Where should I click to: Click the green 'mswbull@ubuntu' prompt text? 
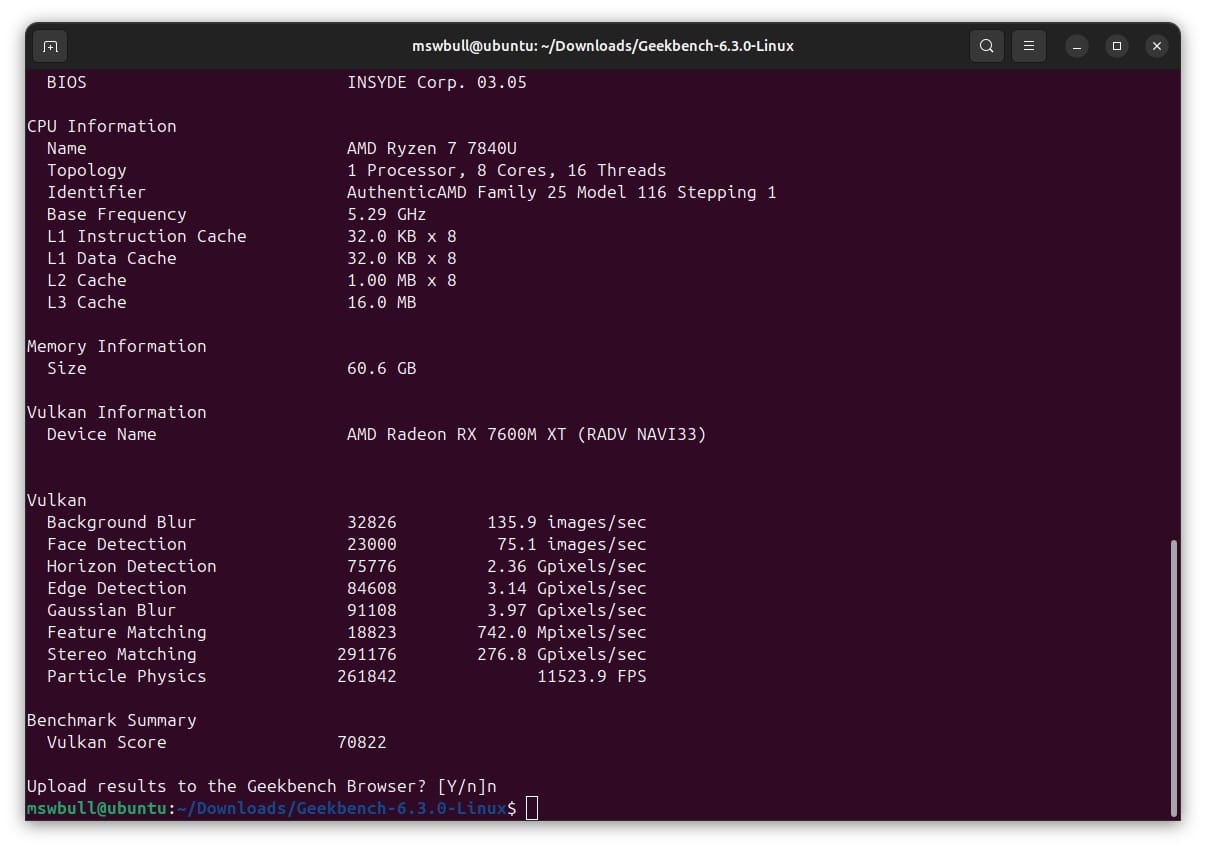96,808
